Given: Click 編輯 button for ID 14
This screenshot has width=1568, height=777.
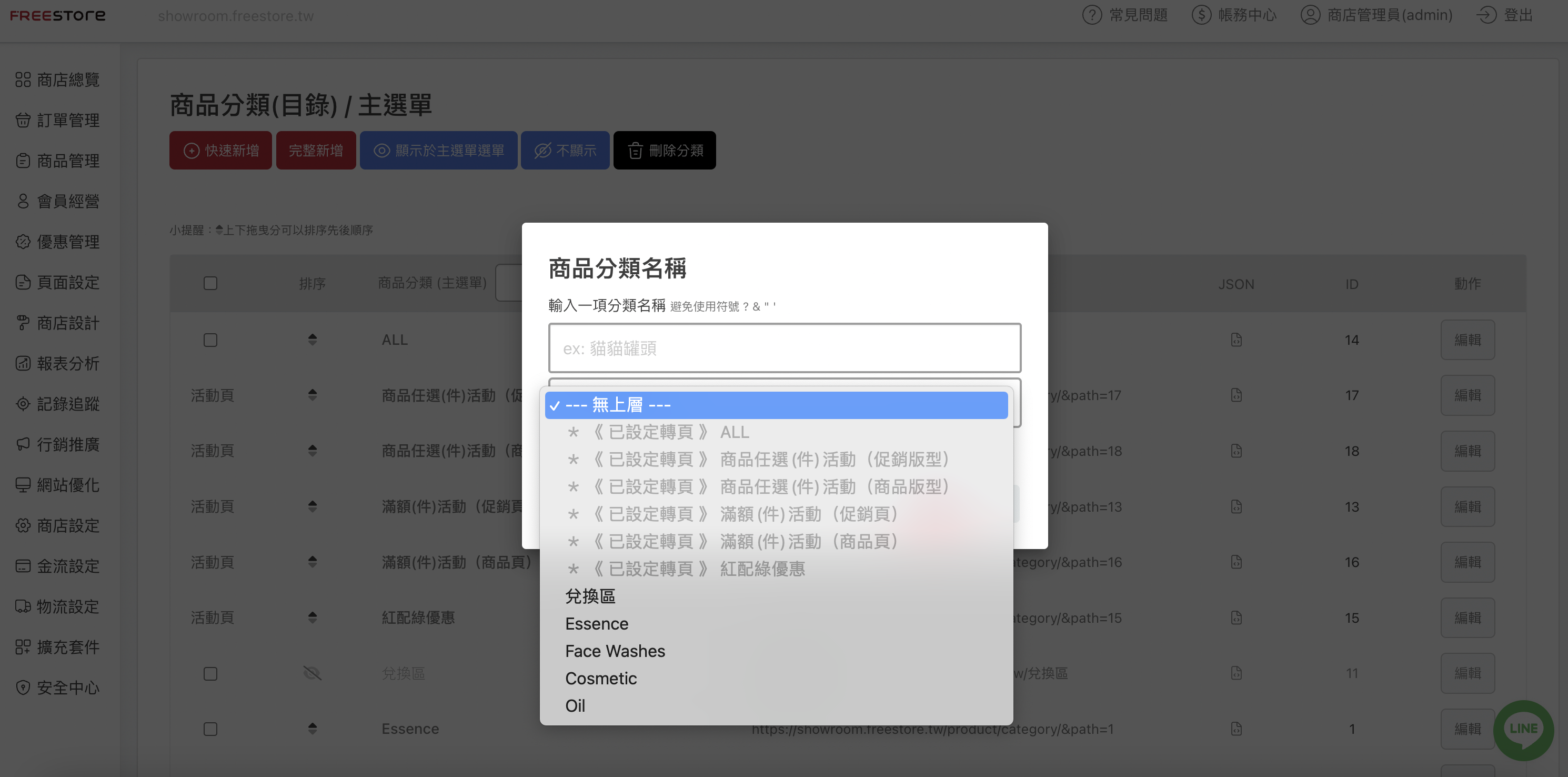Looking at the screenshot, I should coord(1468,340).
